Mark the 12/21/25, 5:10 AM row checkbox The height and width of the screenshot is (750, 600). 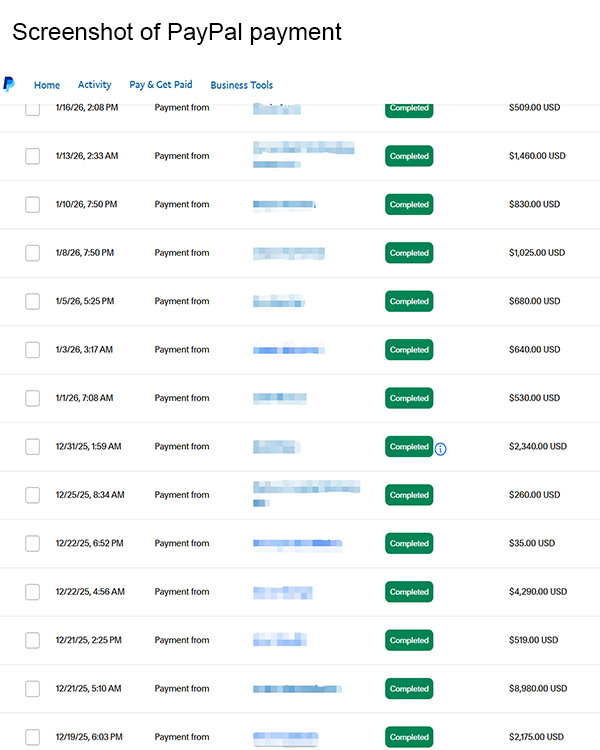(33, 689)
